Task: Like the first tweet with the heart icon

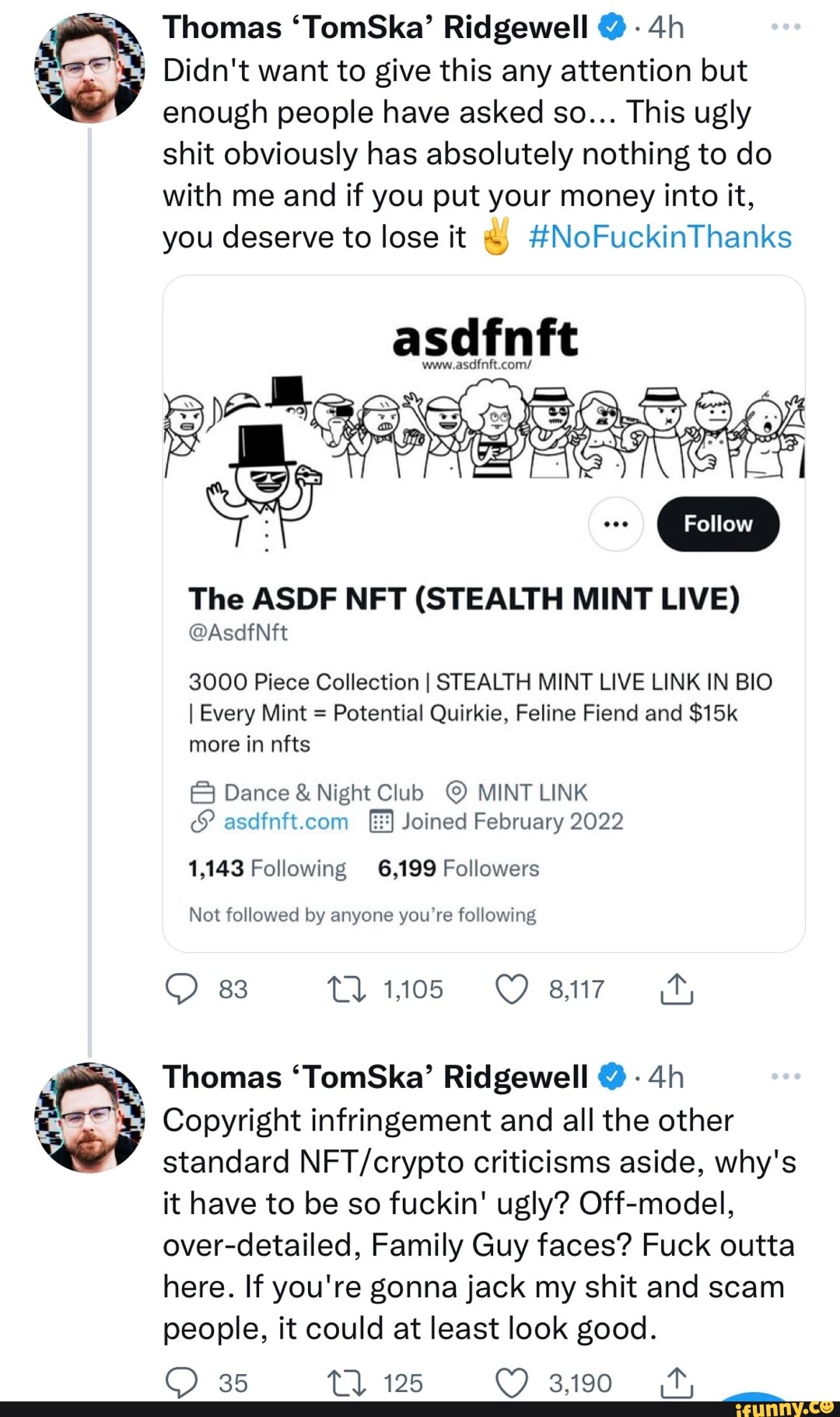Action: click(513, 989)
